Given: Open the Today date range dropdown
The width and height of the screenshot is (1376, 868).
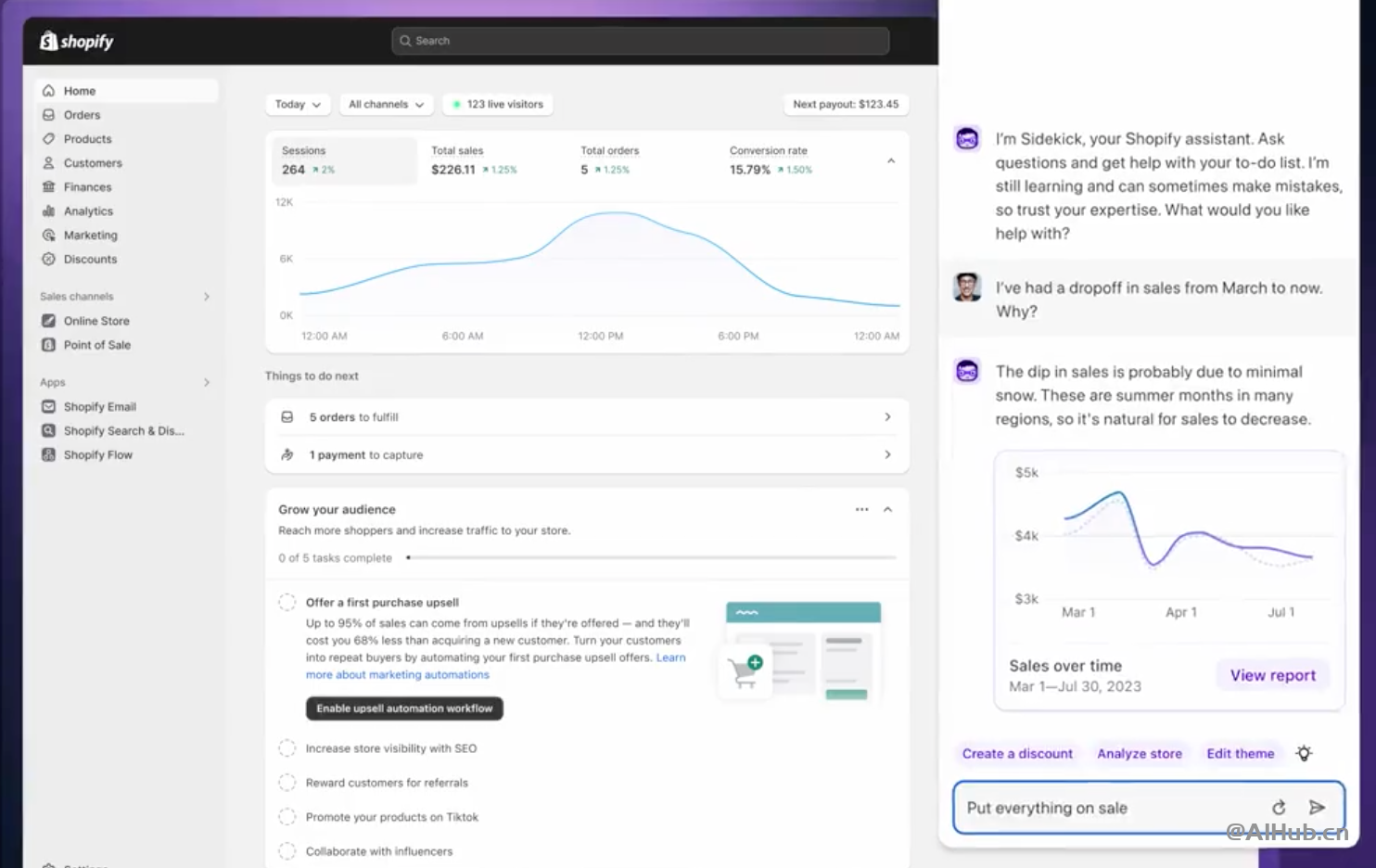Looking at the screenshot, I should (x=298, y=105).
